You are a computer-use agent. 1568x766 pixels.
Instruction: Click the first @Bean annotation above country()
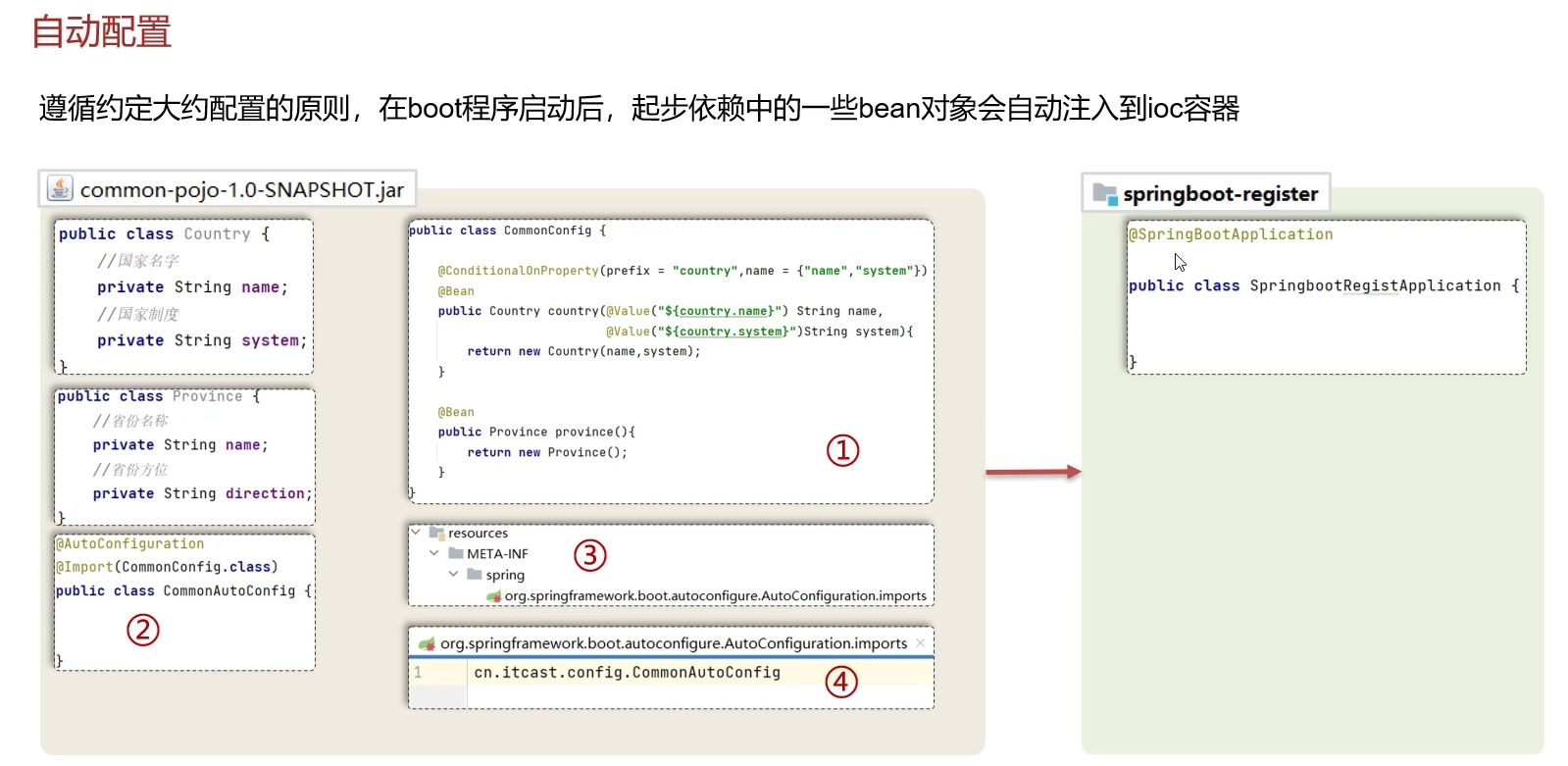click(x=456, y=291)
